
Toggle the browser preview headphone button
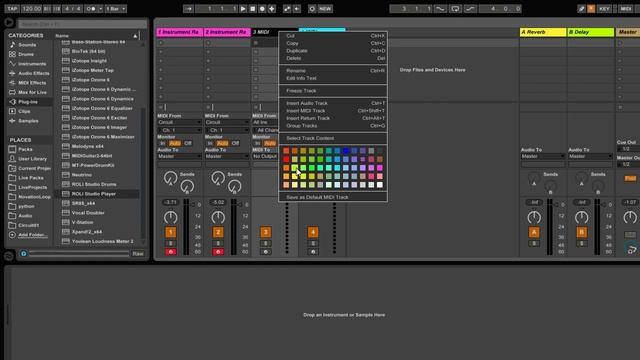tap(24, 253)
